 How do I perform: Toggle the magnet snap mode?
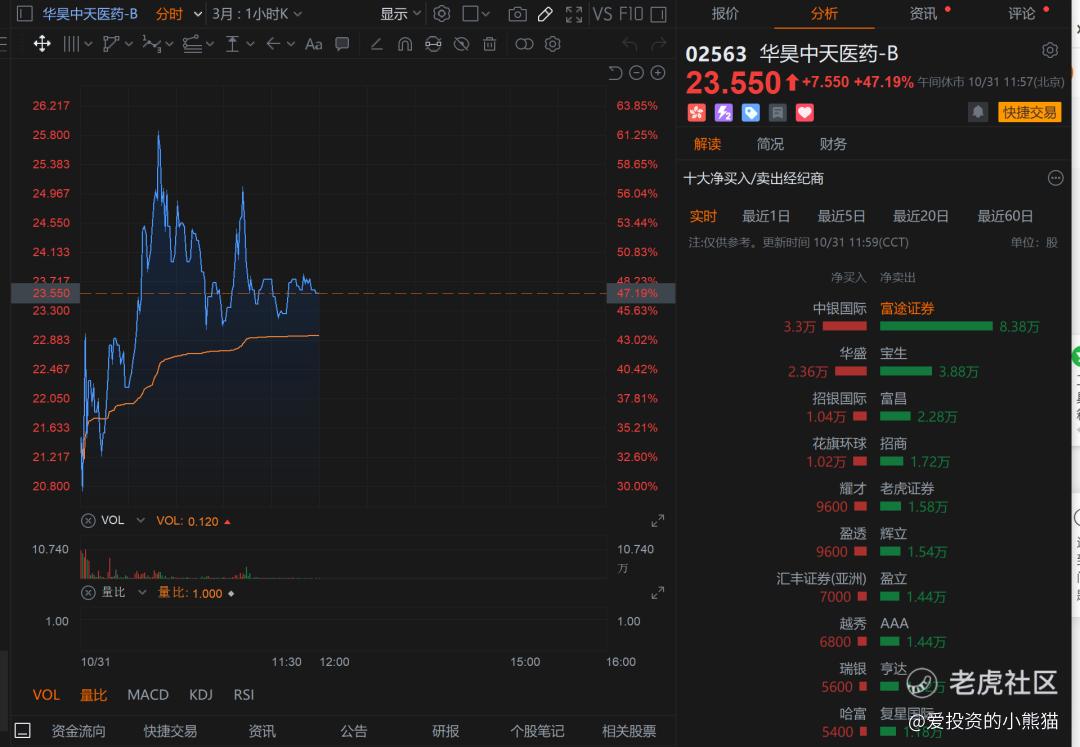405,44
